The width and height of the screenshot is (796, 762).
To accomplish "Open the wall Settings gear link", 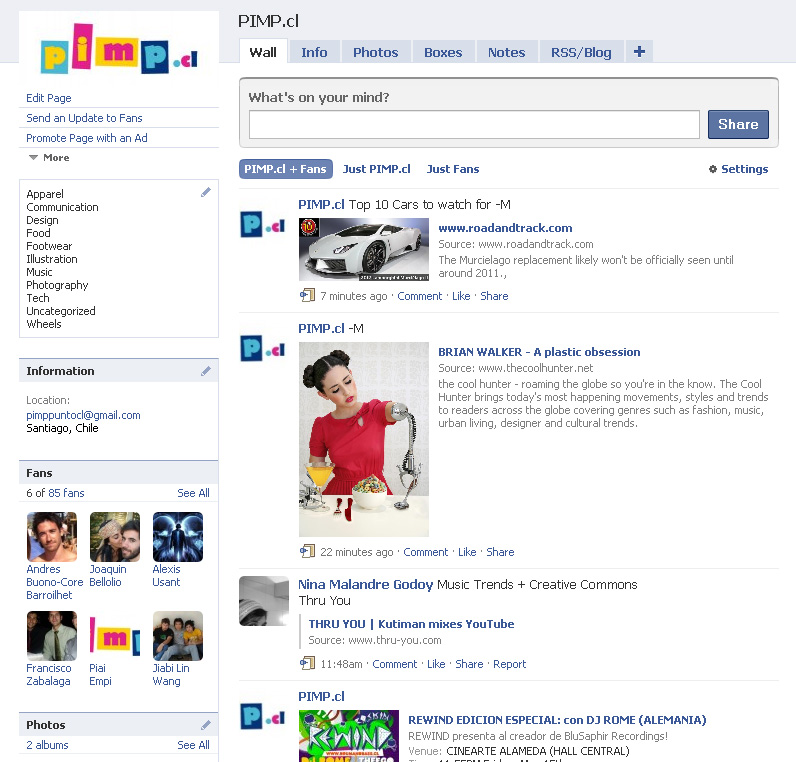I will [x=738, y=169].
